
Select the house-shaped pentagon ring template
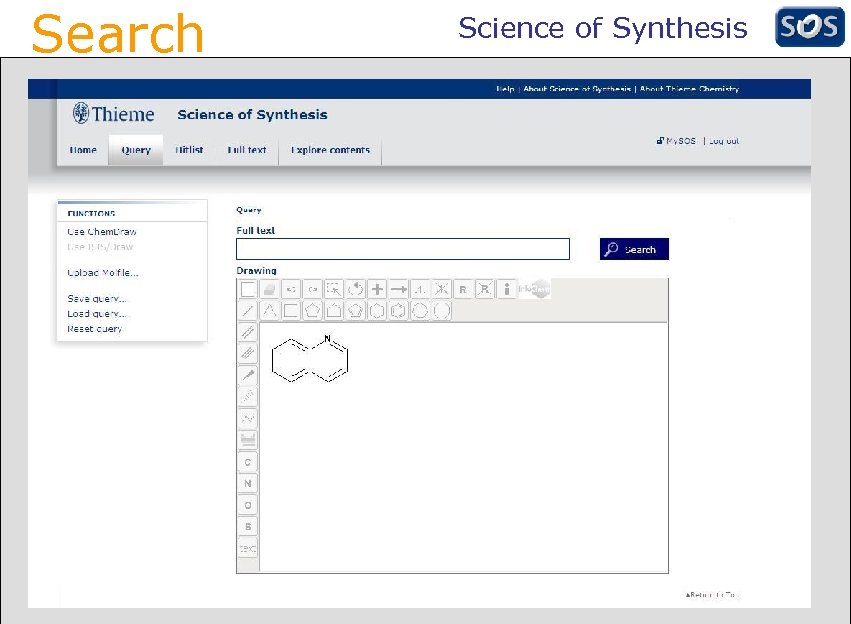point(334,311)
